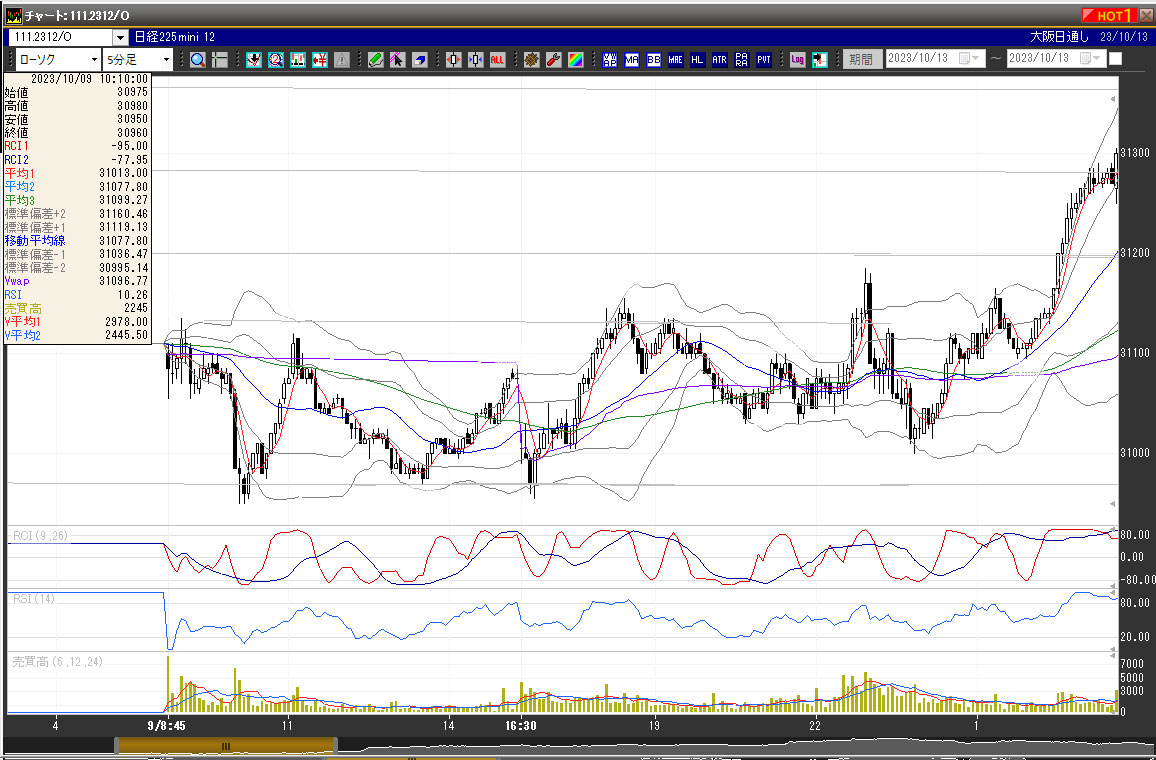The height and width of the screenshot is (760, 1156).
Task: Click the RSI value 10.26 in data panel
Action: tap(133, 295)
